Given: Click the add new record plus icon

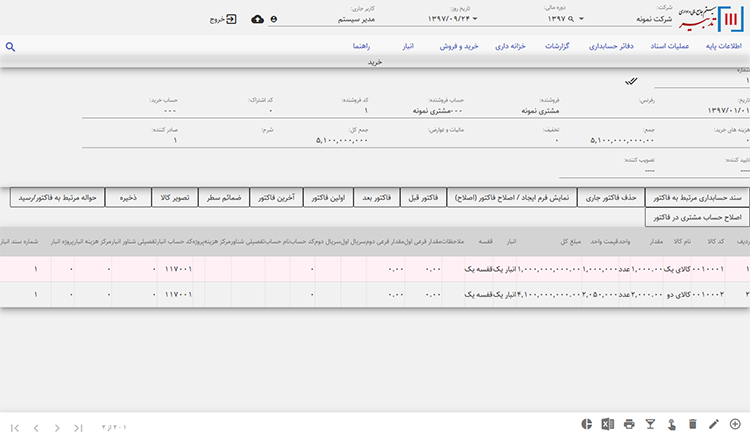Looking at the screenshot, I should (x=736, y=425).
